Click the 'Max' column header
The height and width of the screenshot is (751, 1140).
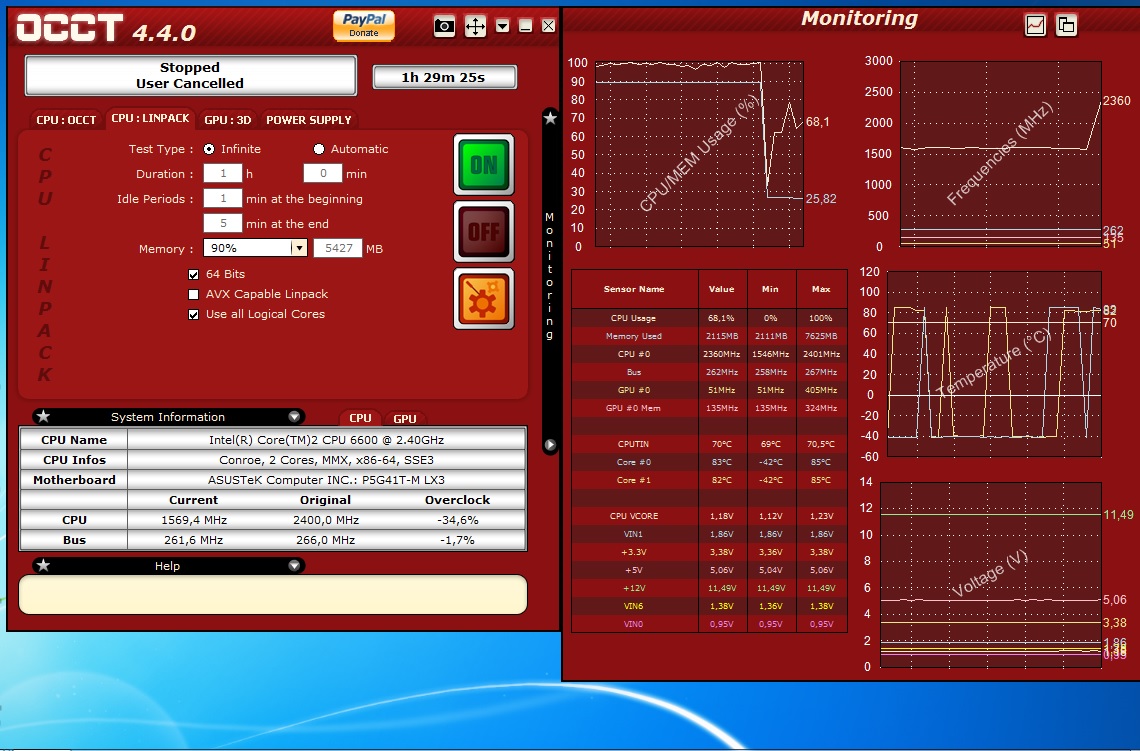pyautogui.click(x=821, y=289)
